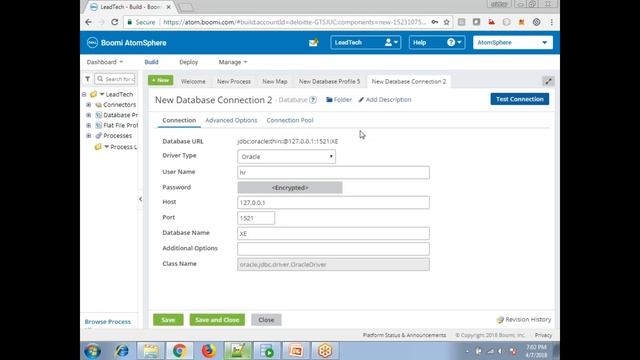Open the Dashboard menu
Screen dimensions: 640x360
104,62
